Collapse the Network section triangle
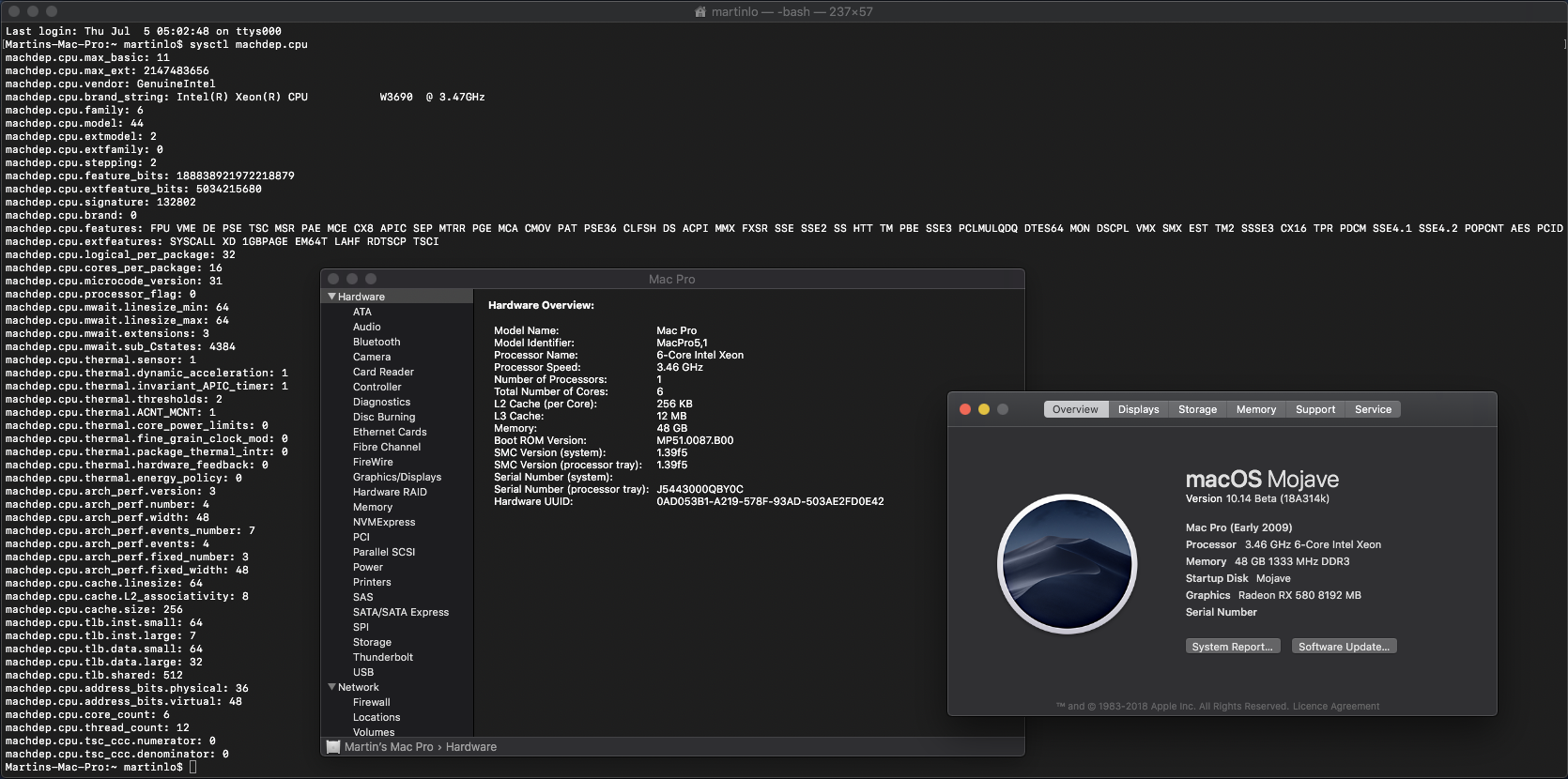The image size is (1568, 779). (x=331, y=687)
